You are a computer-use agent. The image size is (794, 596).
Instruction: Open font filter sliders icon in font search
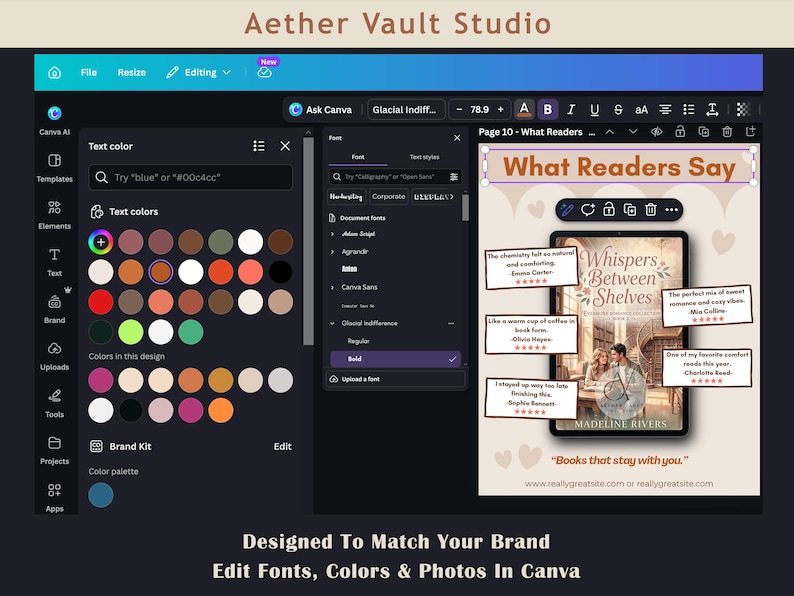tap(454, 177)
